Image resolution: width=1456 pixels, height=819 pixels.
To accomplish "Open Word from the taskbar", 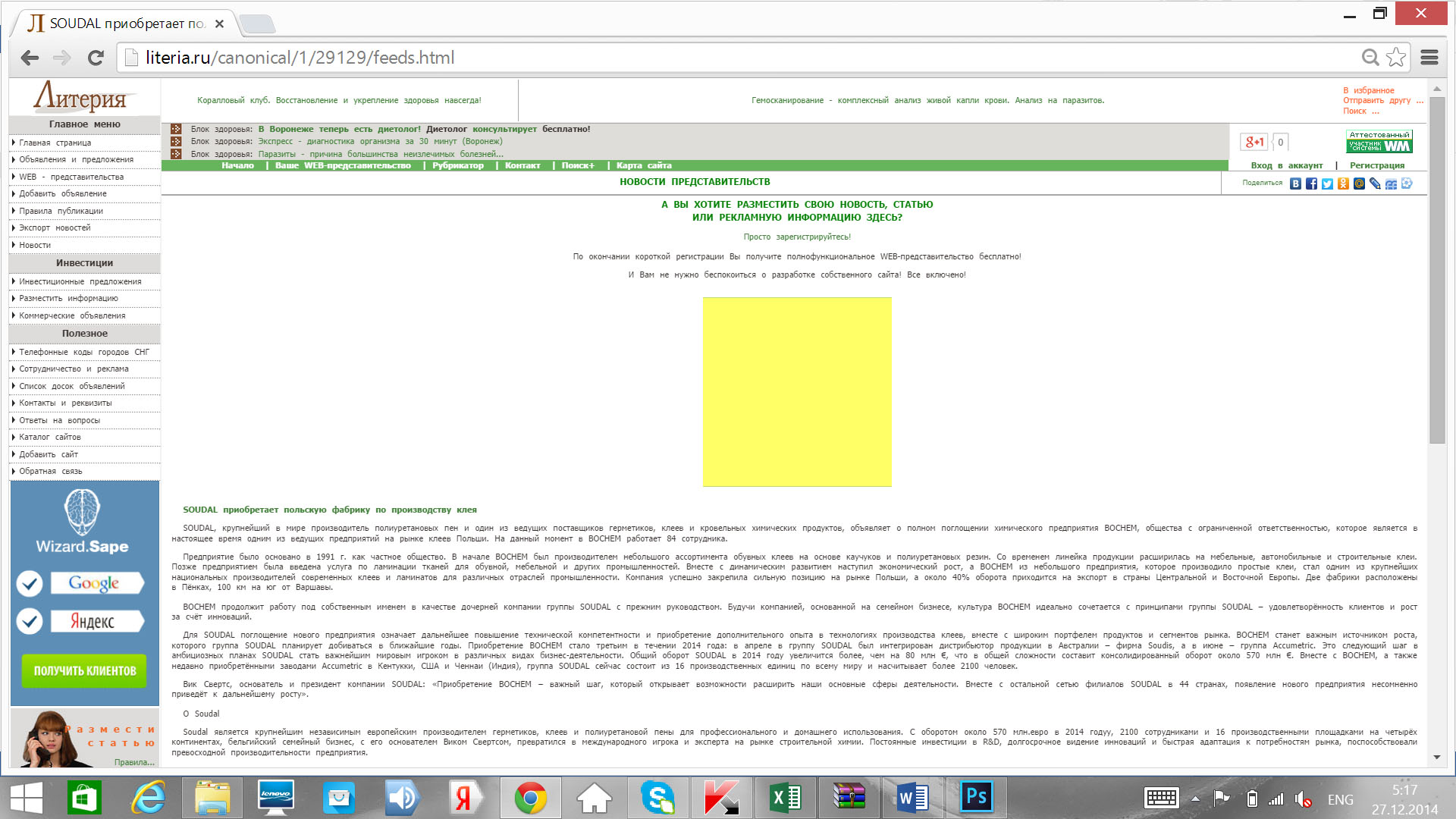I will coord(913,798).
